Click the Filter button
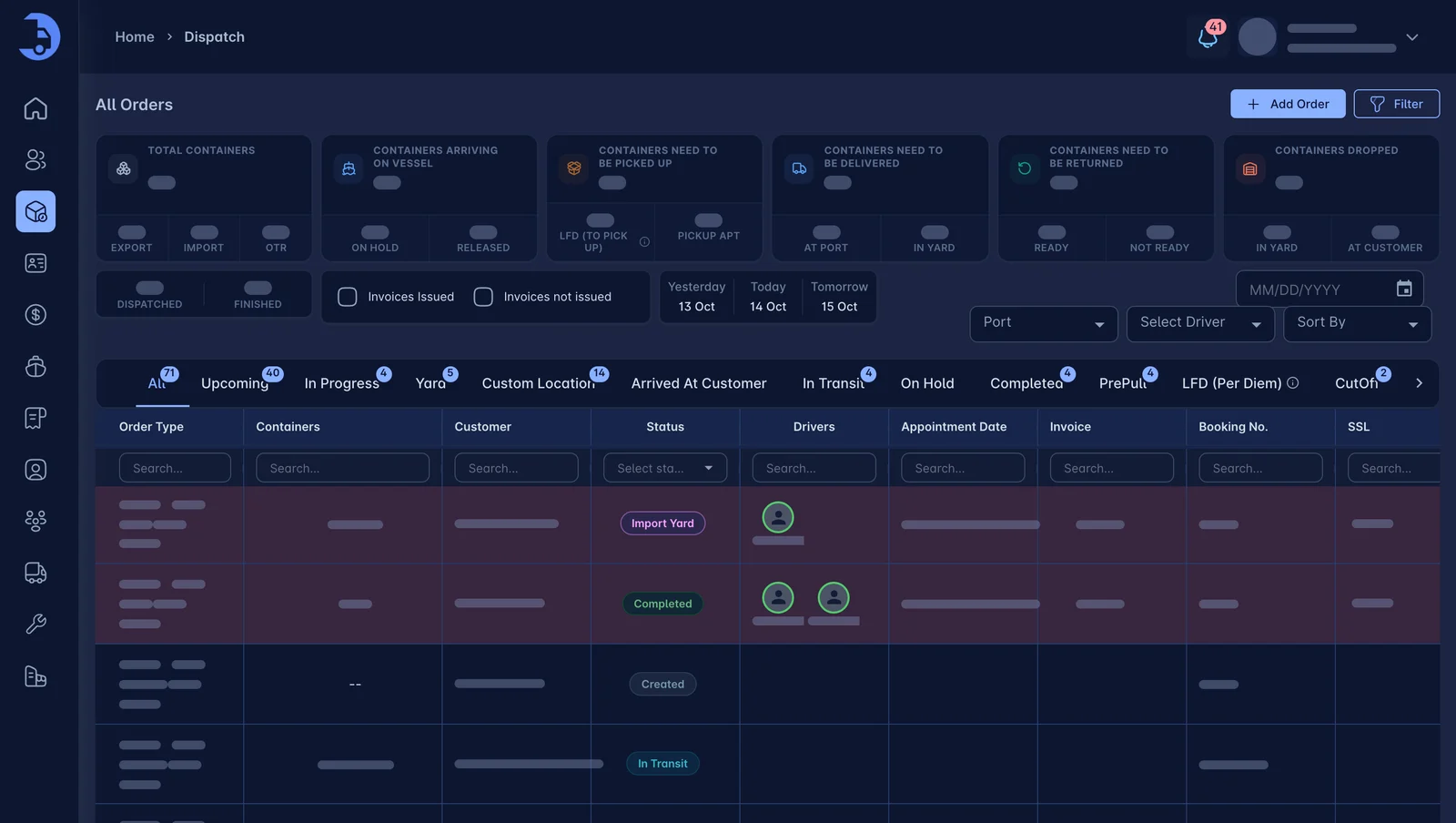Image resolution: width=1456 pixels, height=823 pixels. [1396, 104]
